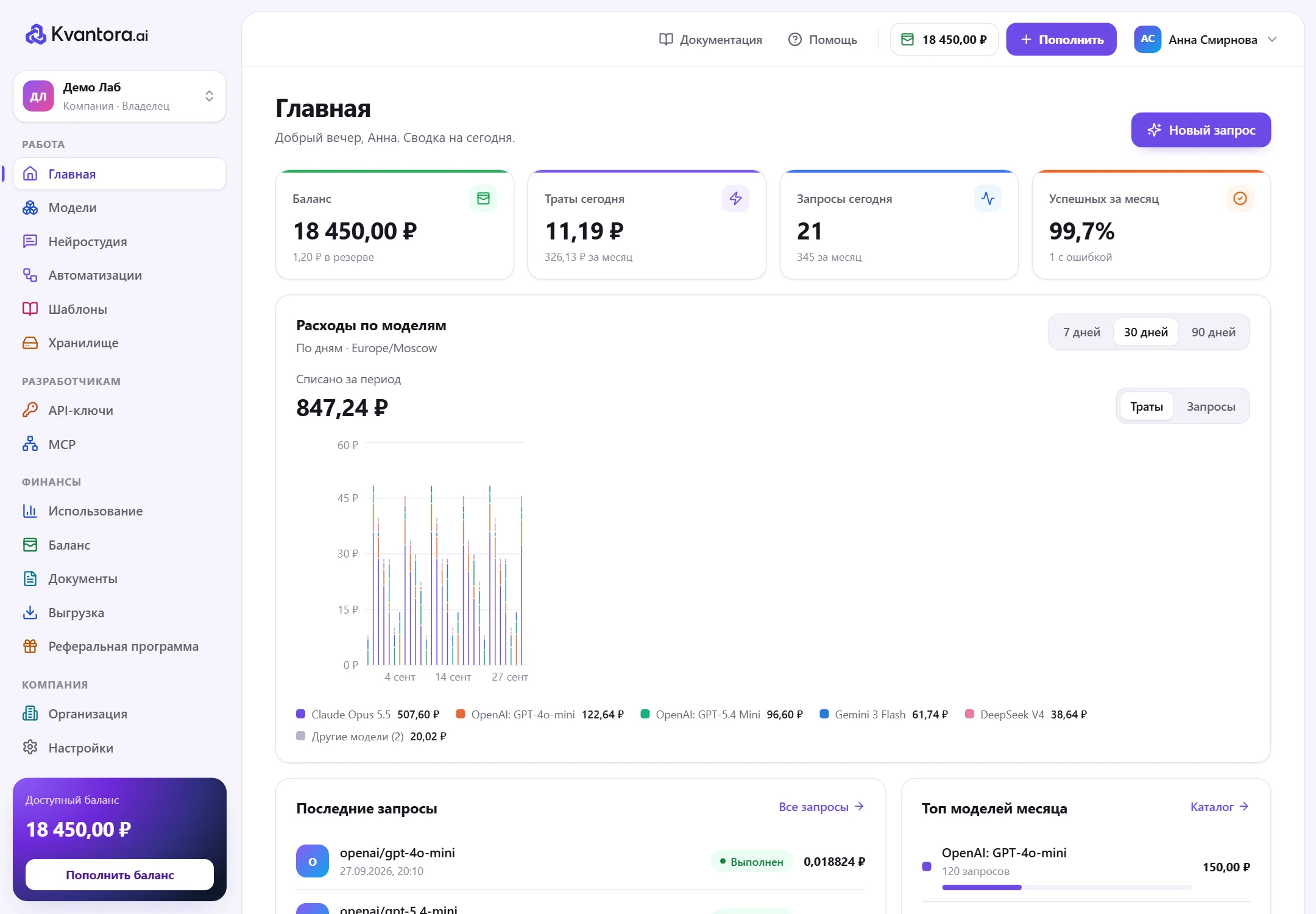Screen dimensions: 1316x914
Task: Open the Каталог link
Action: click(1220, 807)
